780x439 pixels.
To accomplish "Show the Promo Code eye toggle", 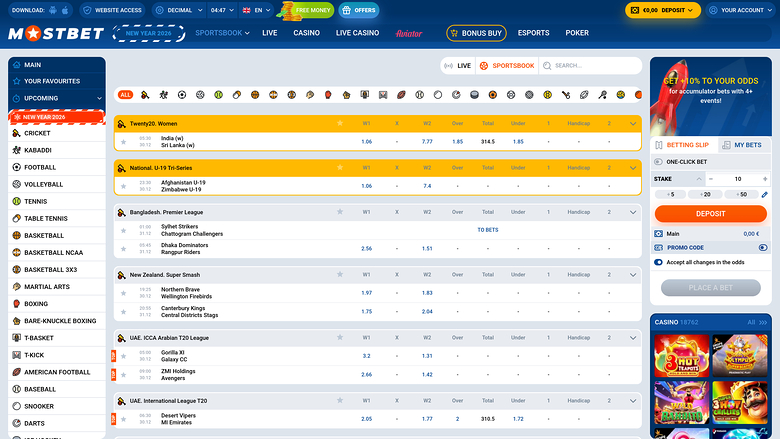I will click(x=763, y=247).
